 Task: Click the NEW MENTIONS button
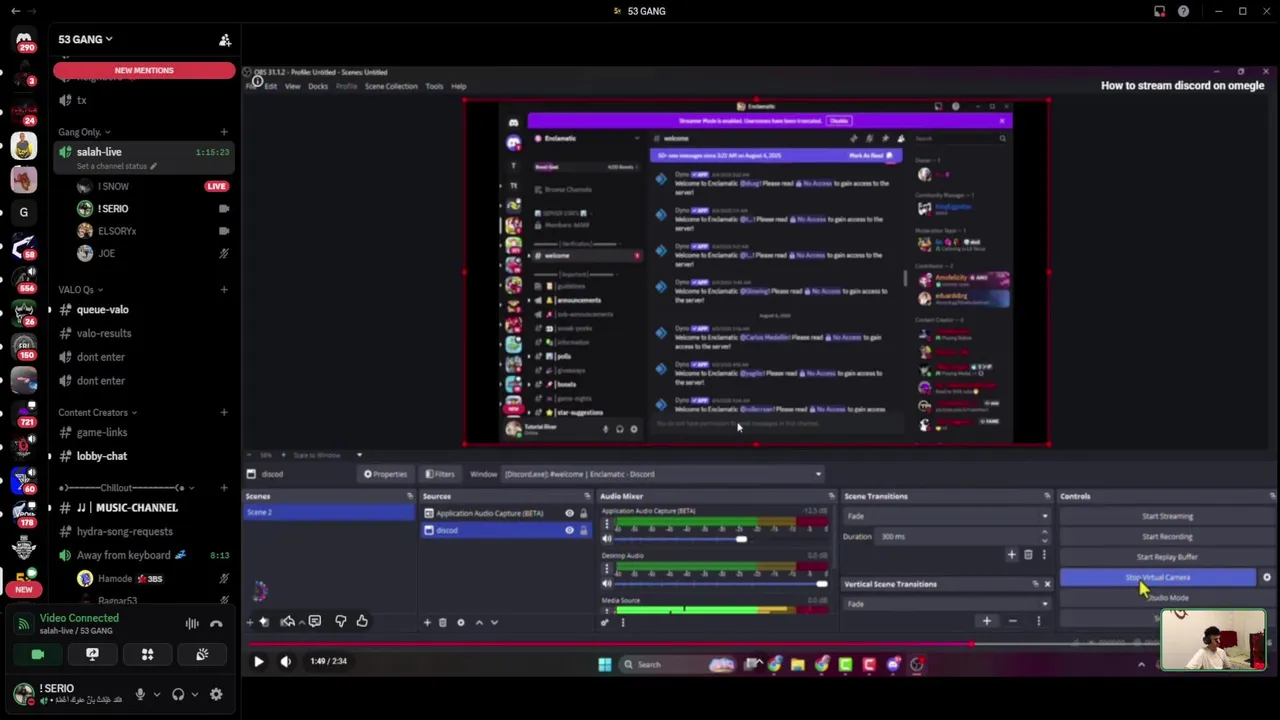[144, 70]
